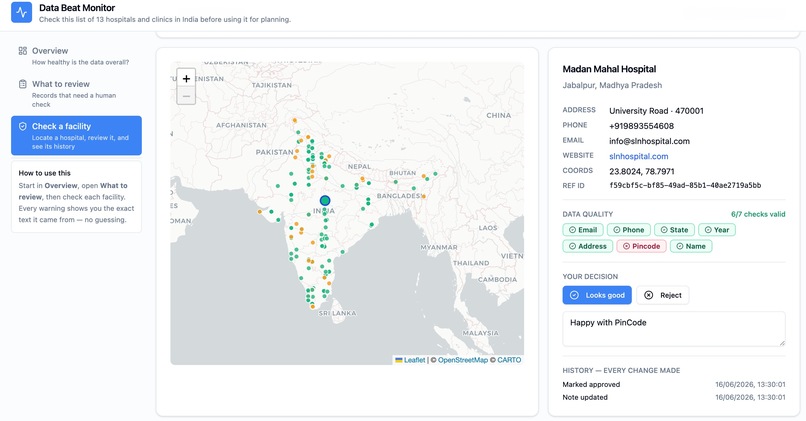
Task: Zoom out on the map
Action: pos(186,96)
